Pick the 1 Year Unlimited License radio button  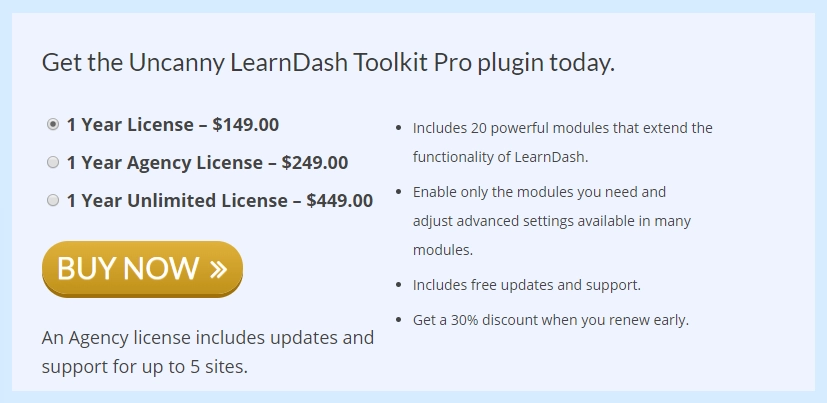click(x=53, y=200)
